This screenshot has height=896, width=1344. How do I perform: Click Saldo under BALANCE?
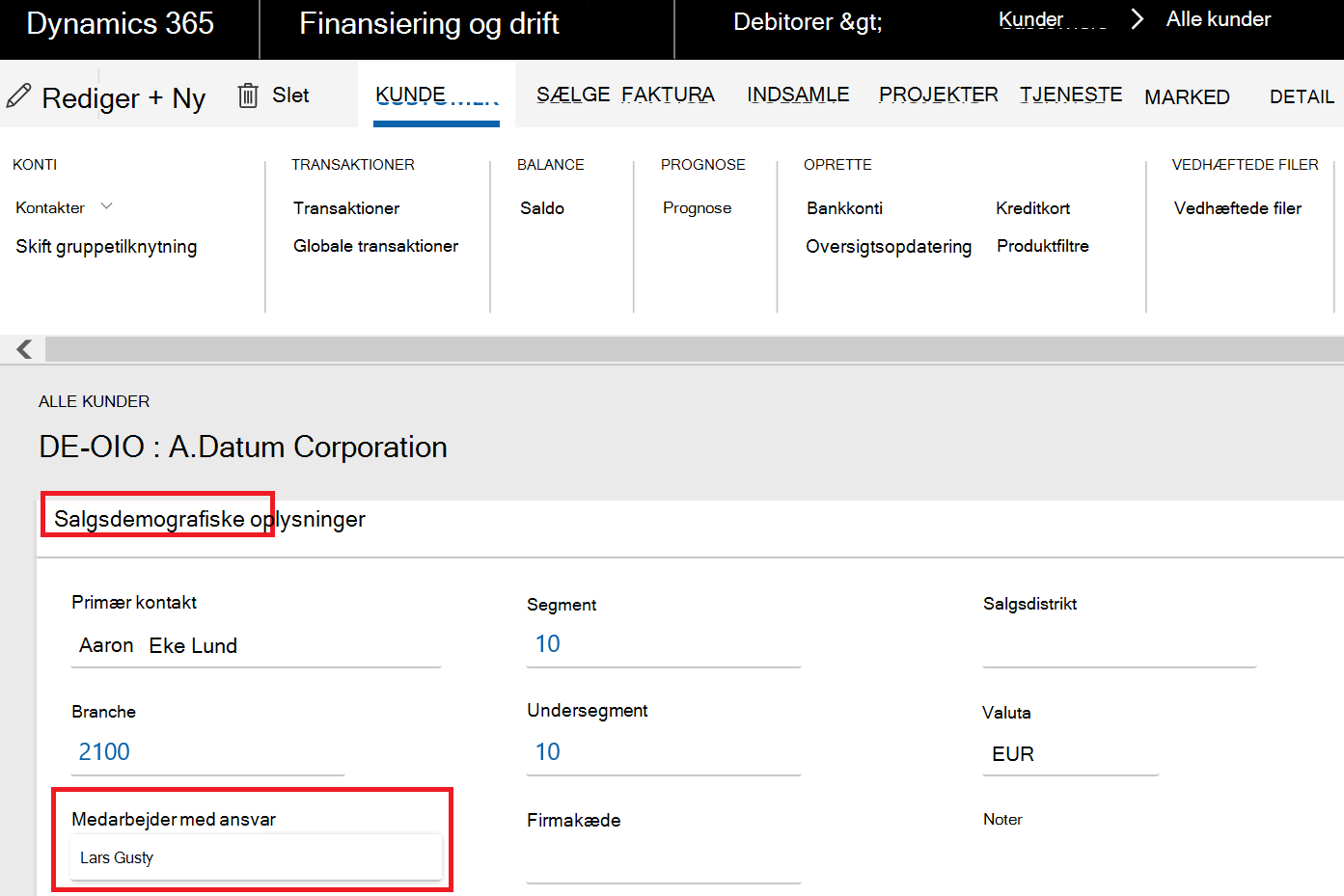pyautogui.click(x=542, y=208)
